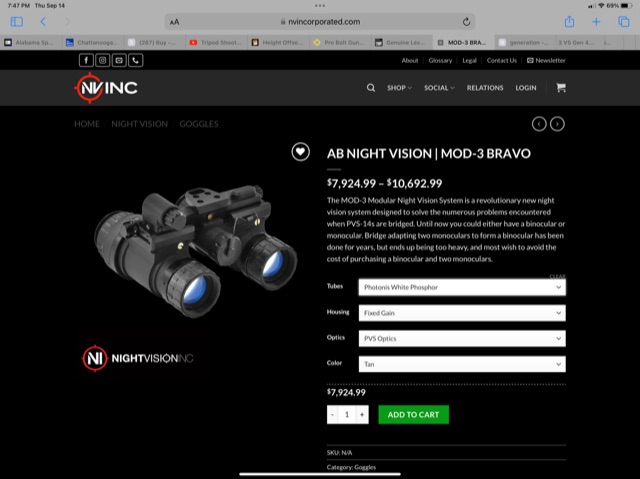The width and height of the screenshot is (640, 479).
Task: Open the Contact Us link
Action: point(502,60)
